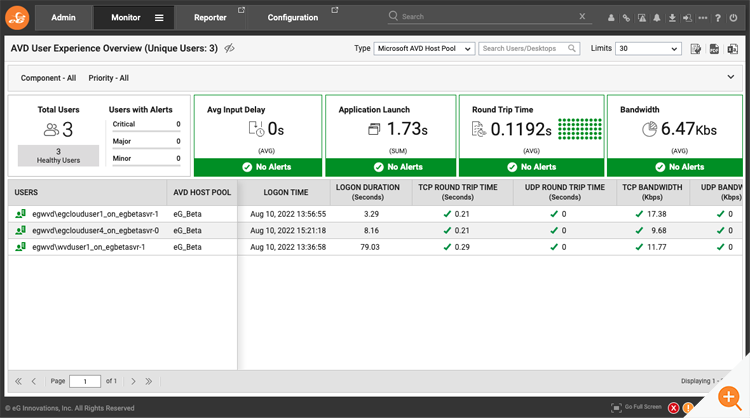Click the orange exclamation alert icon
This screenshot has height=418, width=750.
click(x=687, y=408)
